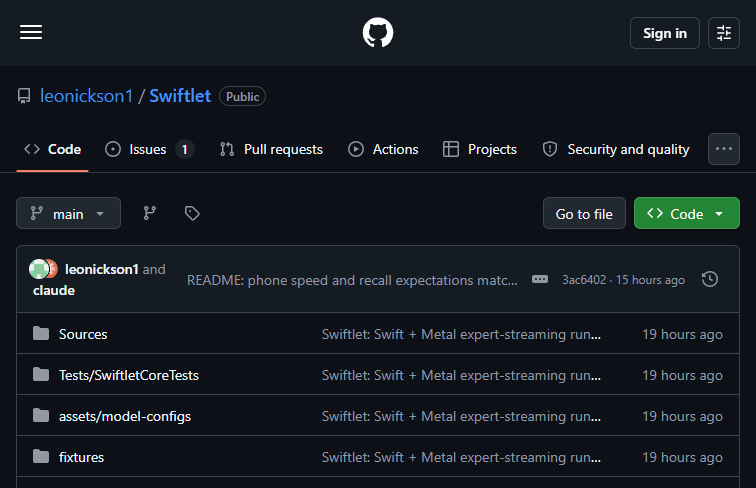View repository branches icon
756x488 pixels.
(x=149, y=213)
